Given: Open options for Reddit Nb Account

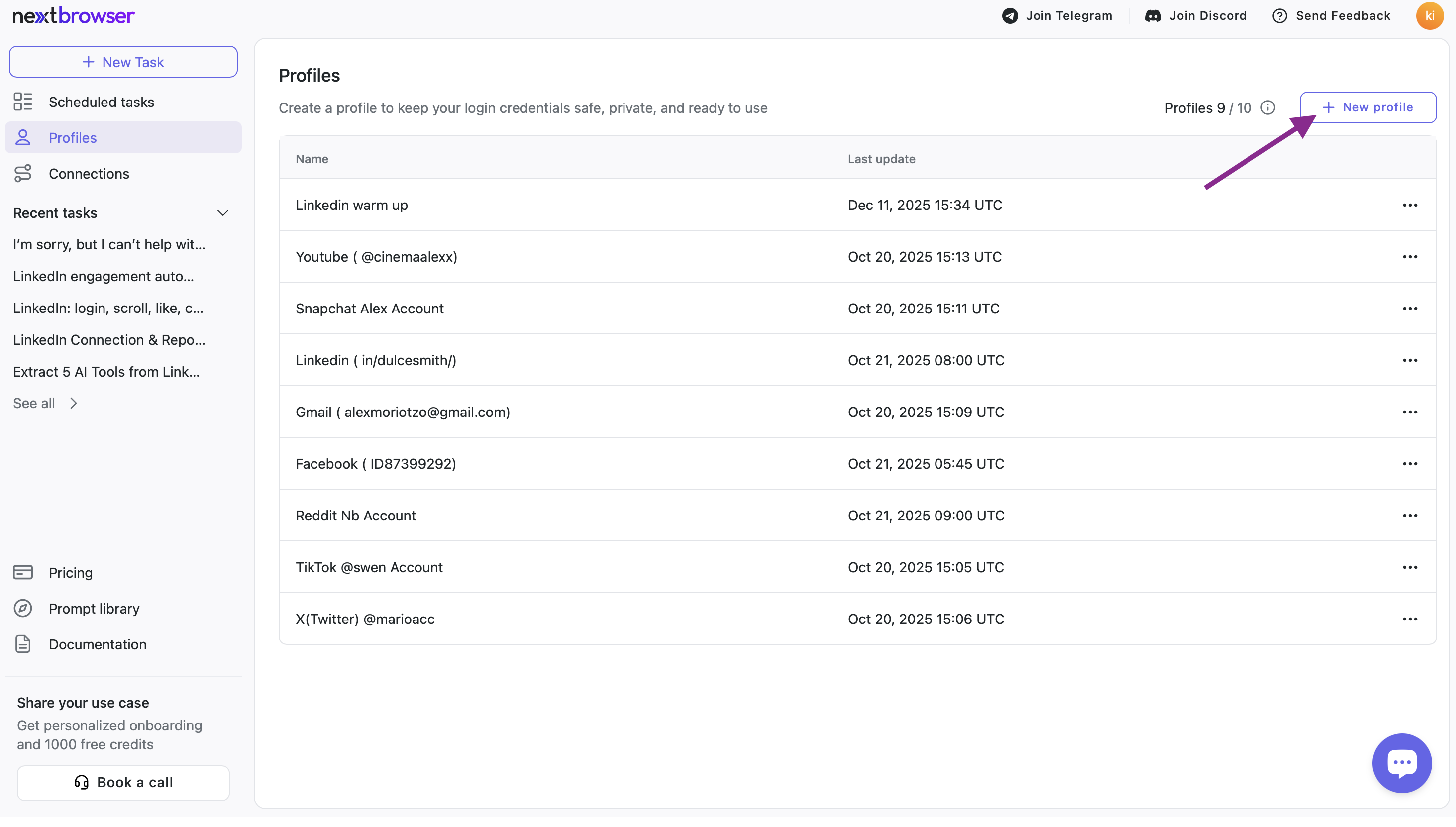Looking at the screenshot, I should [1409, 515].
